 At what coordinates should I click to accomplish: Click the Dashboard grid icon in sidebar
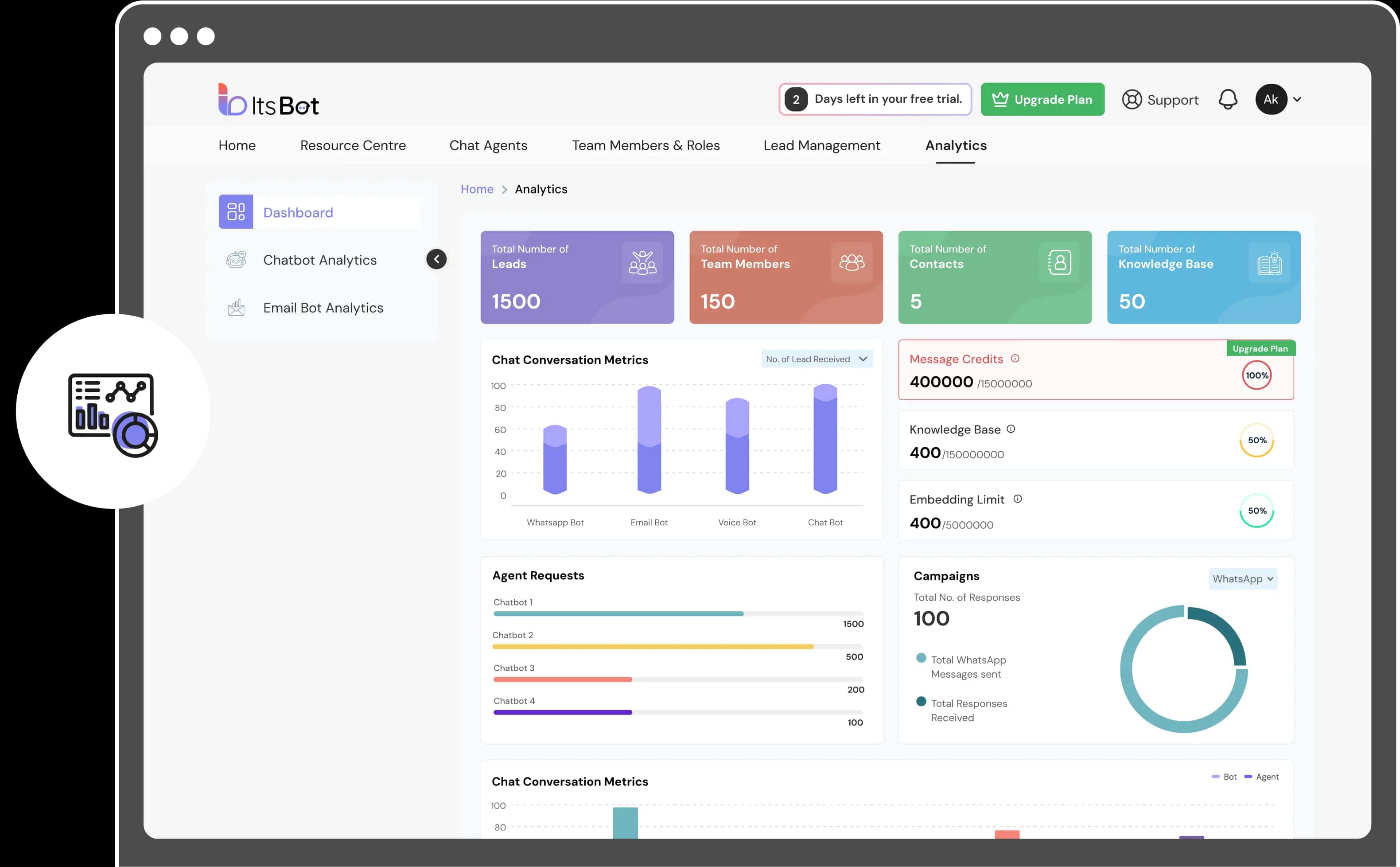click(236, 211)
